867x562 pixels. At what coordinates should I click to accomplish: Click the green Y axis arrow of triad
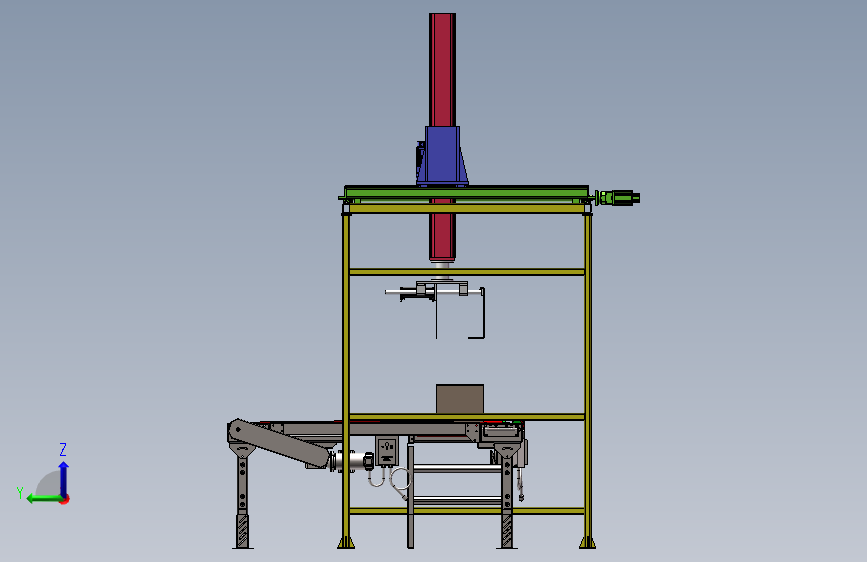click(x=44, y=499)
